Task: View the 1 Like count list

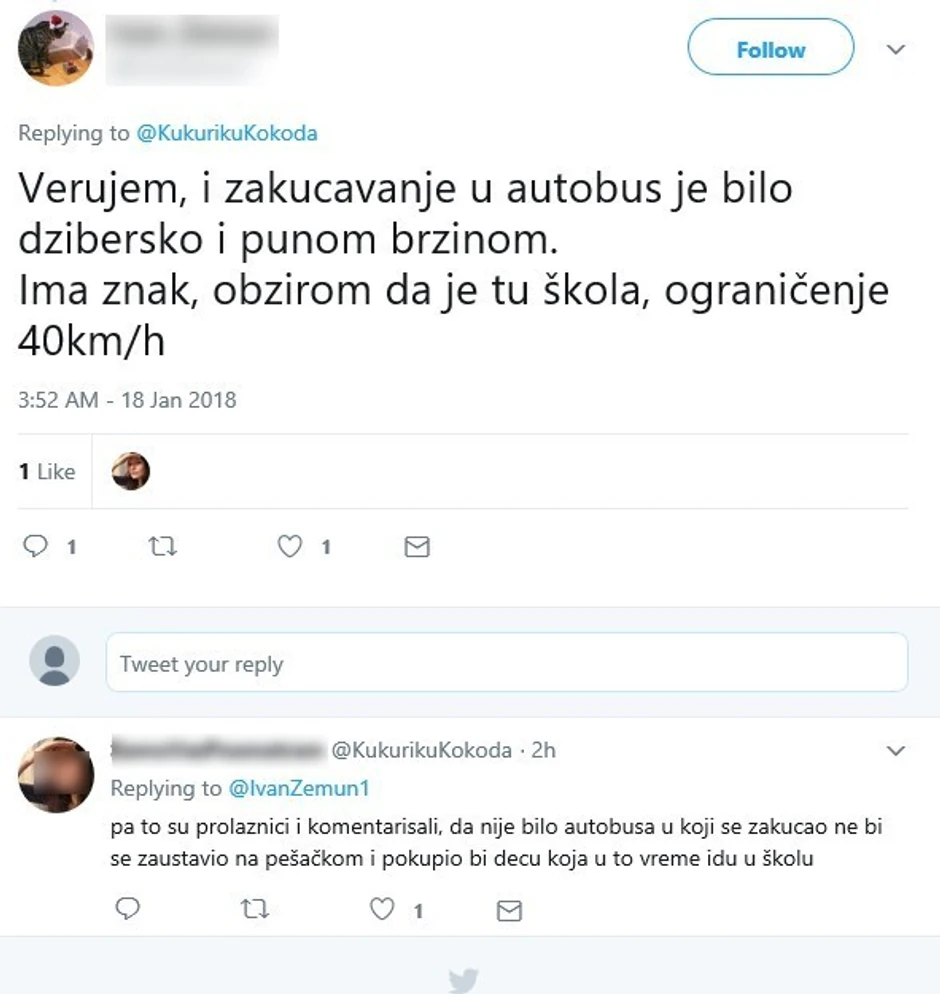Action: click(48, 472)
